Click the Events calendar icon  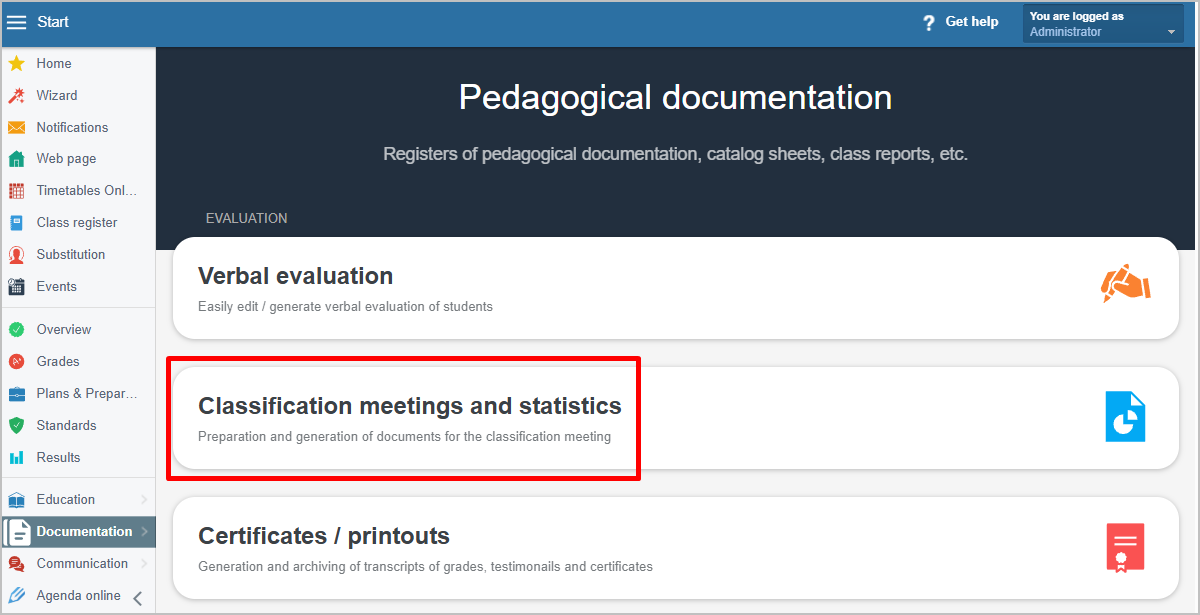tap(16, 287)
